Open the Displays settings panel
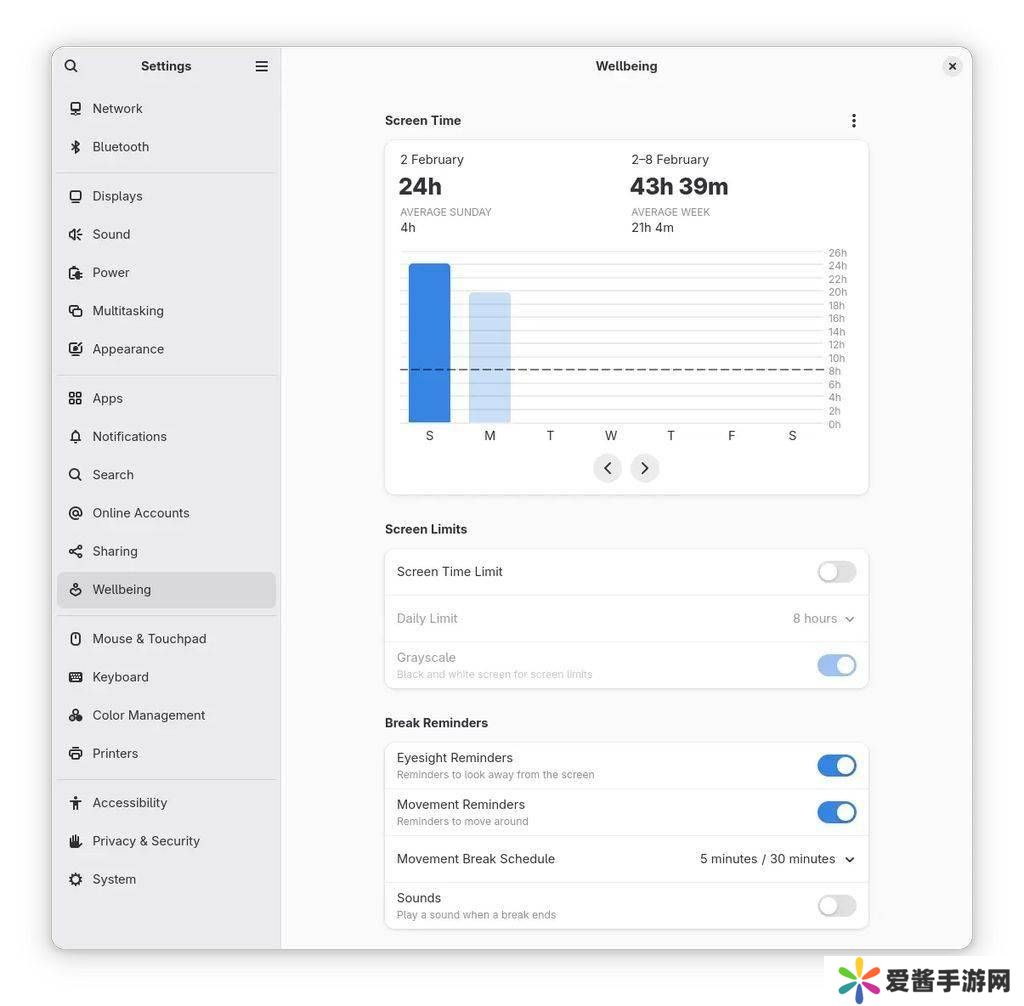1024x1006 pixels. point(117,196)
